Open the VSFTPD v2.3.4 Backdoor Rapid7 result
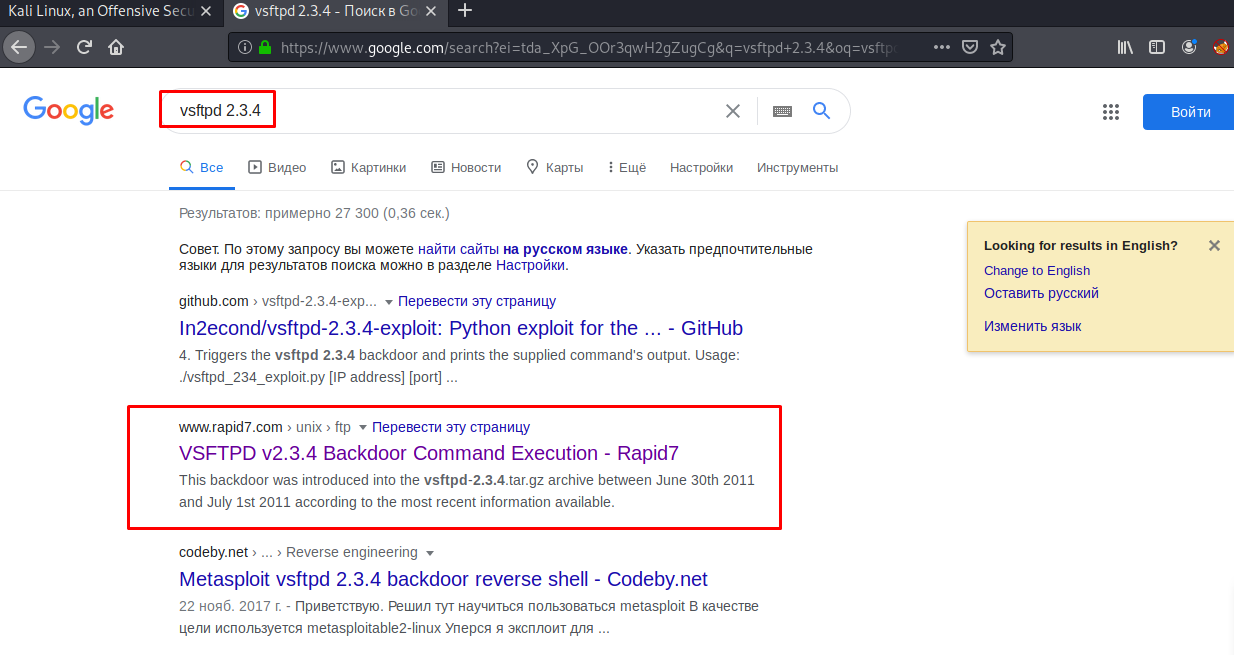The image size is (1234, 655). 429,453
